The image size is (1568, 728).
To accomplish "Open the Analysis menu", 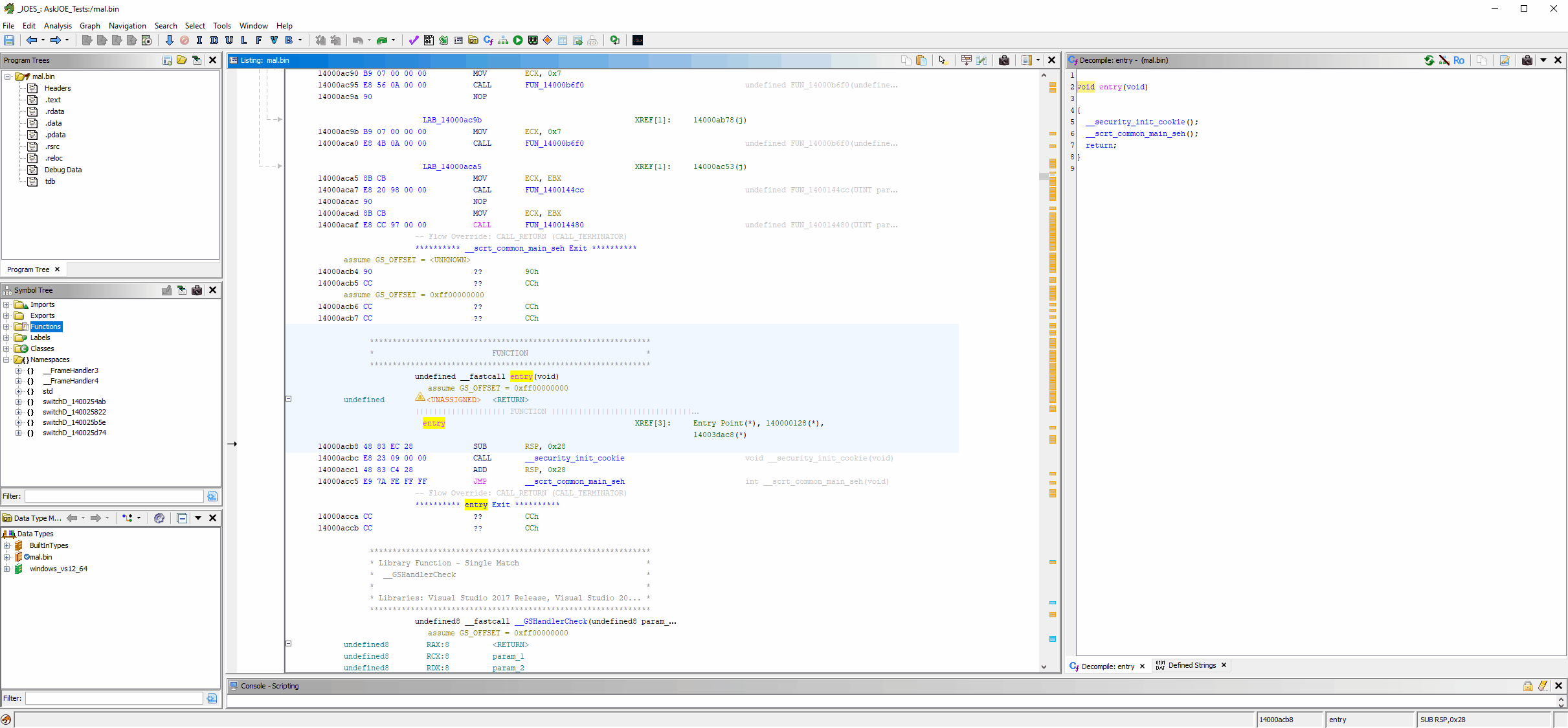I will point(58,26).
